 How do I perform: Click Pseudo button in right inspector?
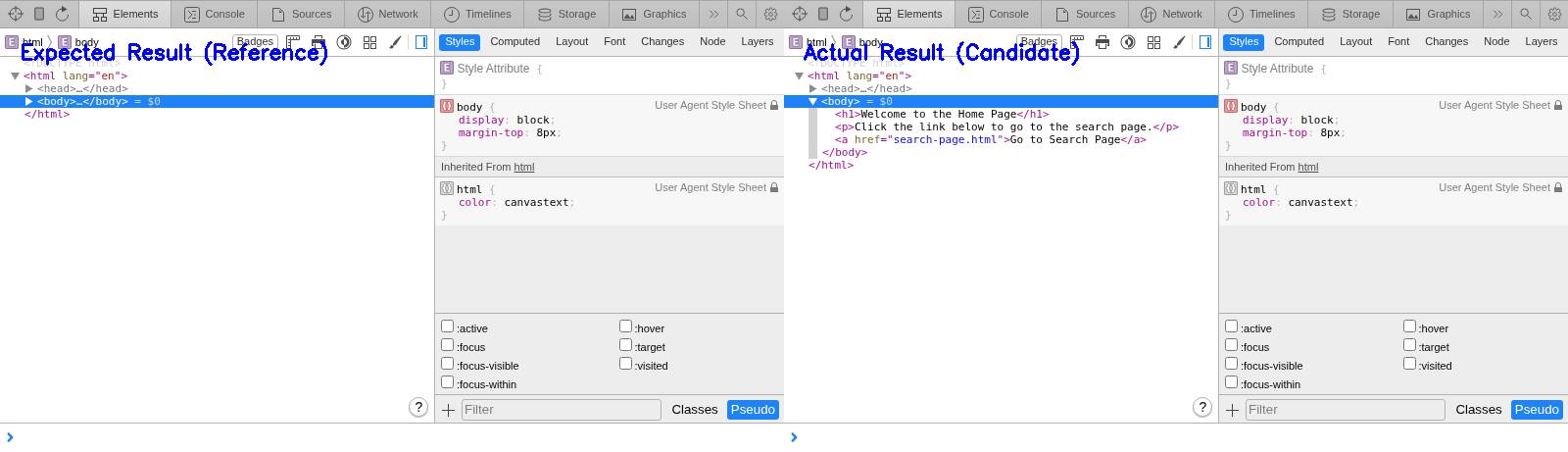tap(1536, 410)
